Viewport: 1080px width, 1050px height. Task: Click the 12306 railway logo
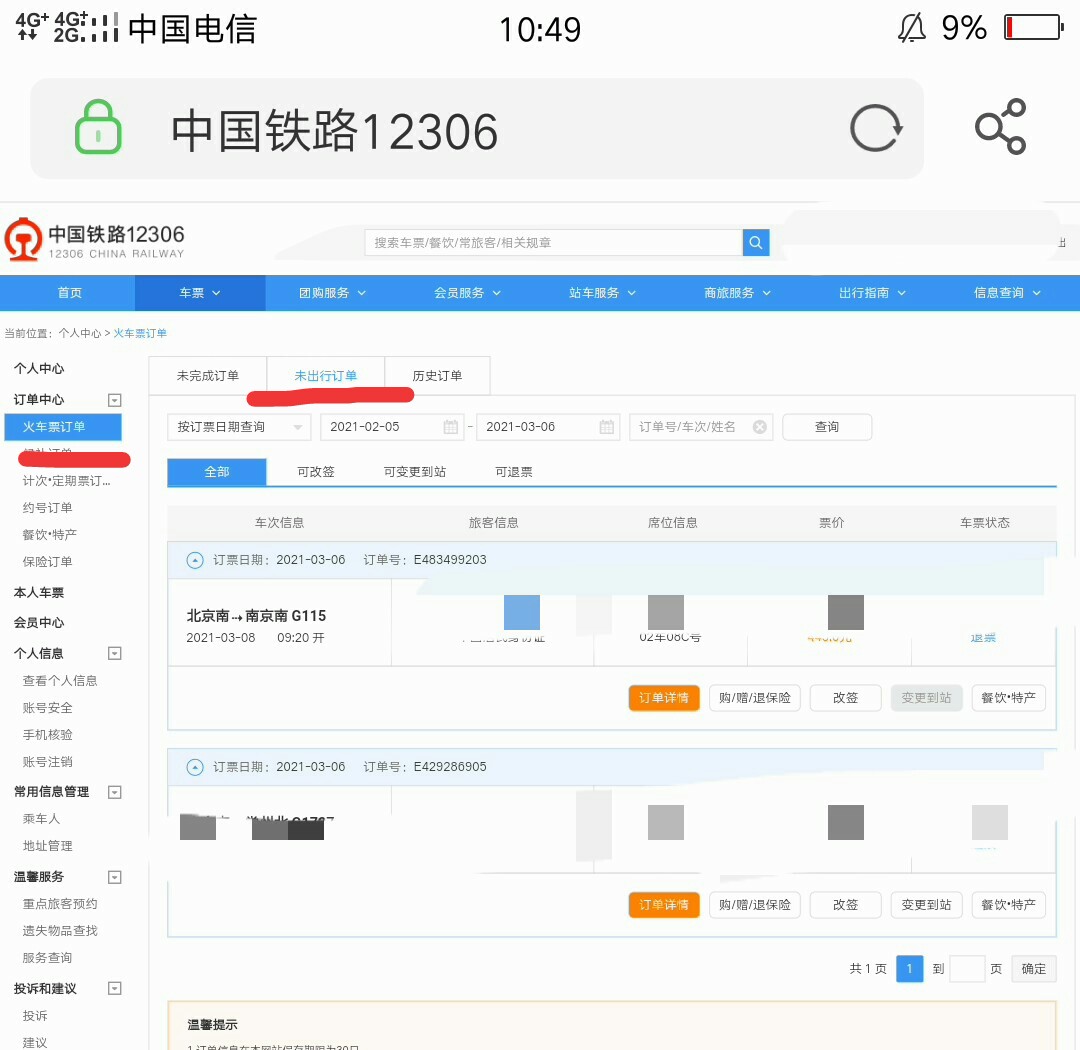(94, 240)
